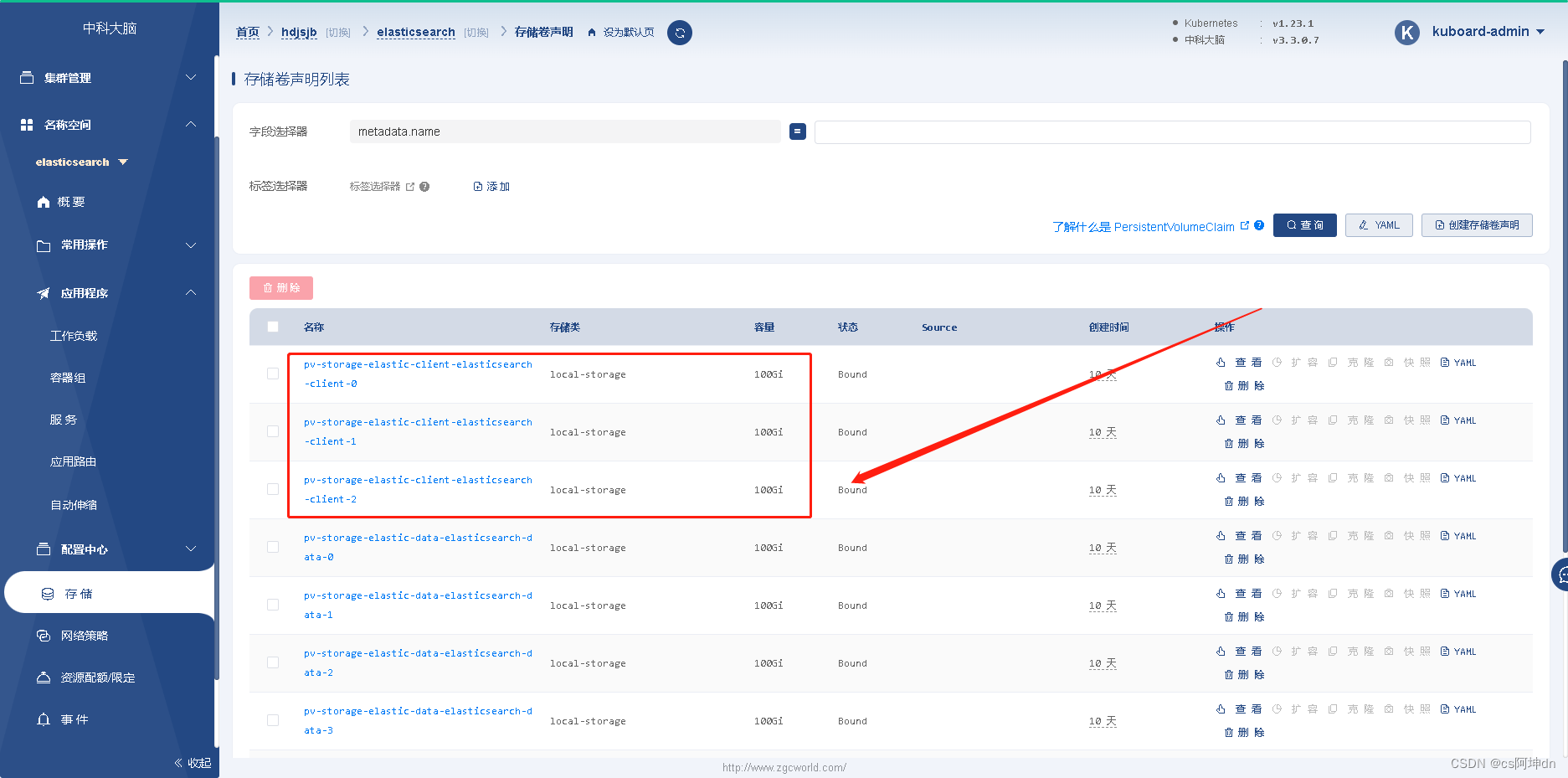
Task: View details of elasticsearch-client-1 claim
Action: (x=1239, y=420)
